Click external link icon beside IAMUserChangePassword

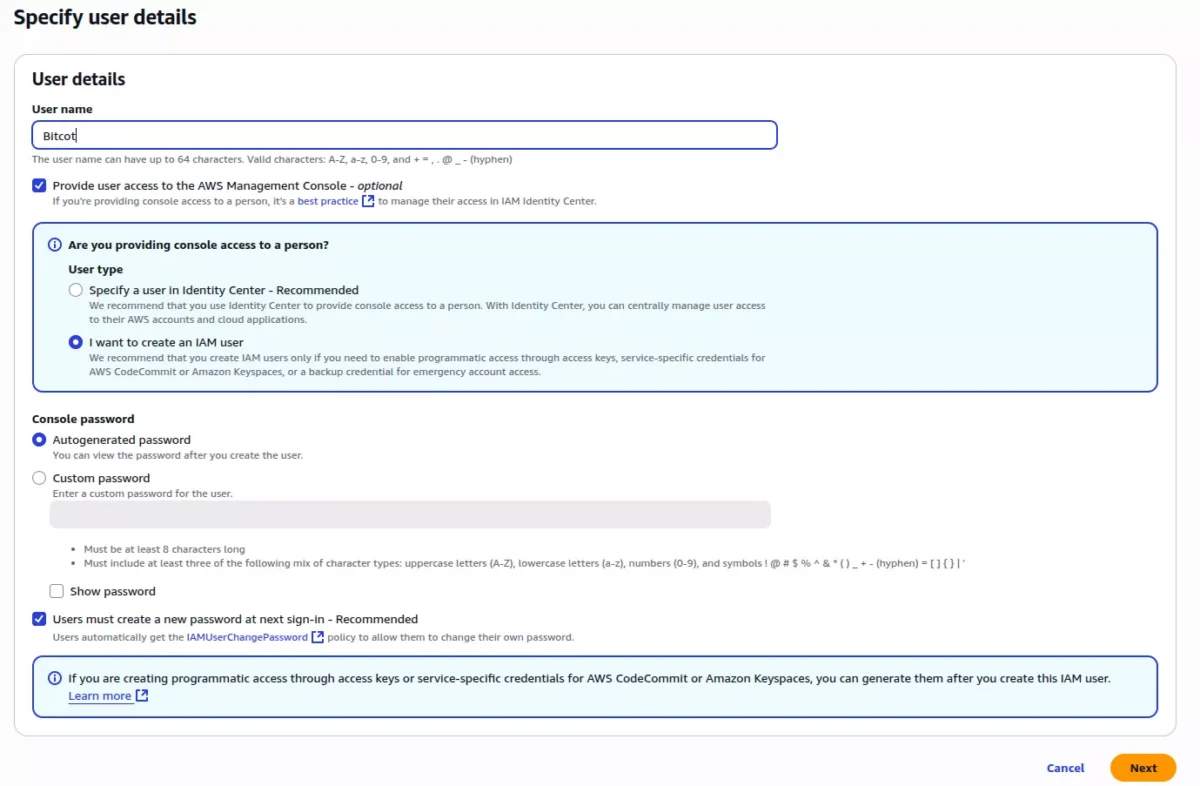(317, 637)
